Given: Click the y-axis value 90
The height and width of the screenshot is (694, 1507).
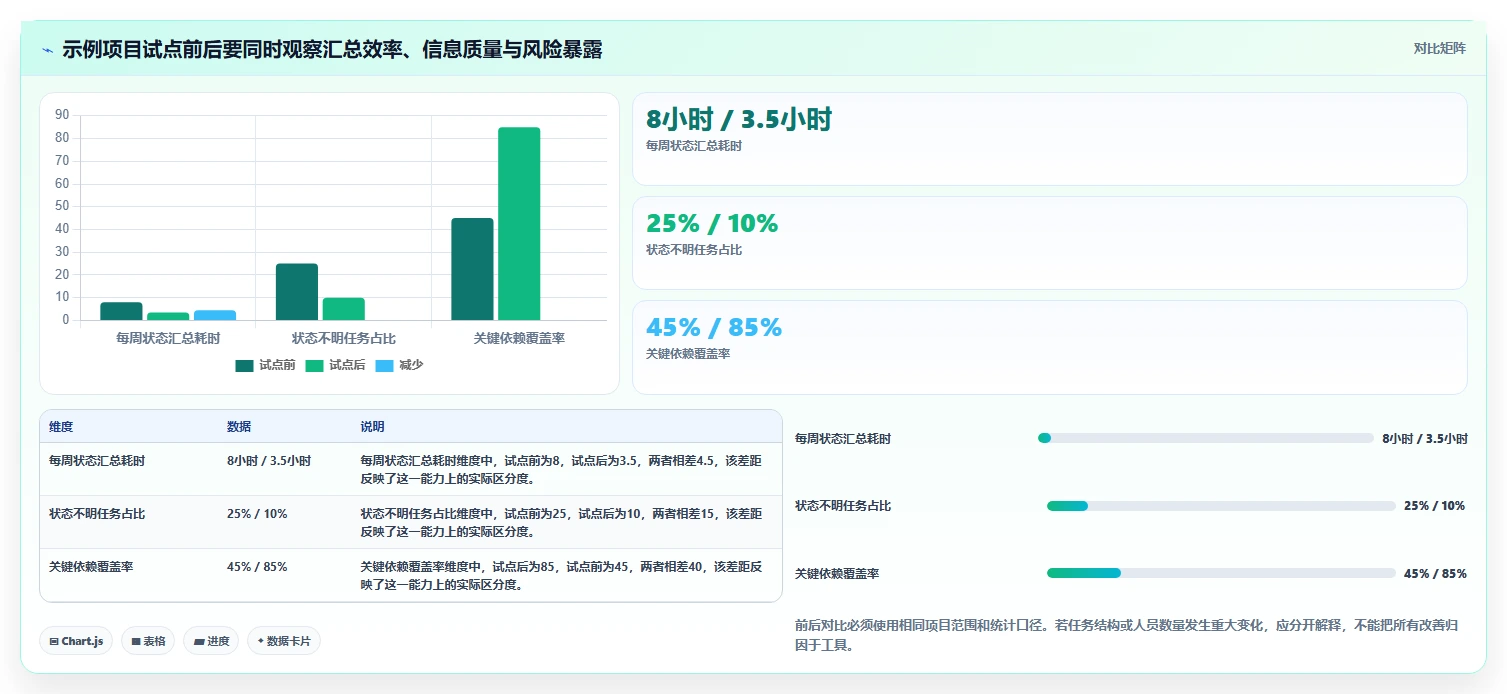Looking at the screenshot, I should coord(62,115).
